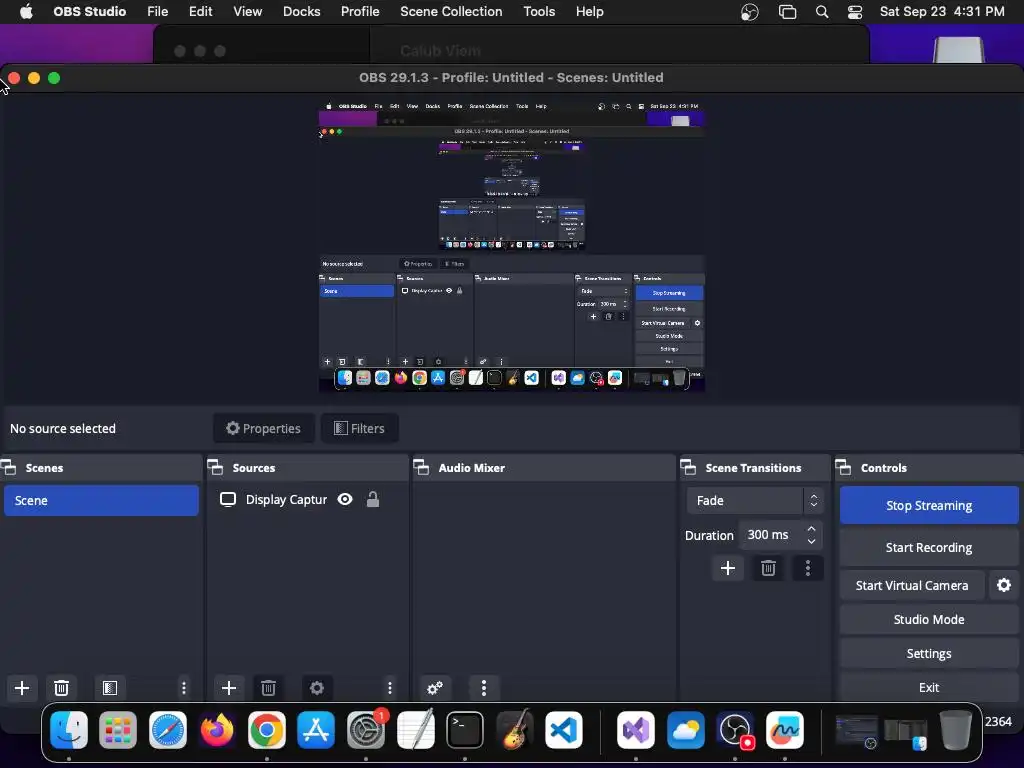Open Sources dock three-dot menu
The height and width of the screenshot is (768, 1024).
(x=390, y=688)
